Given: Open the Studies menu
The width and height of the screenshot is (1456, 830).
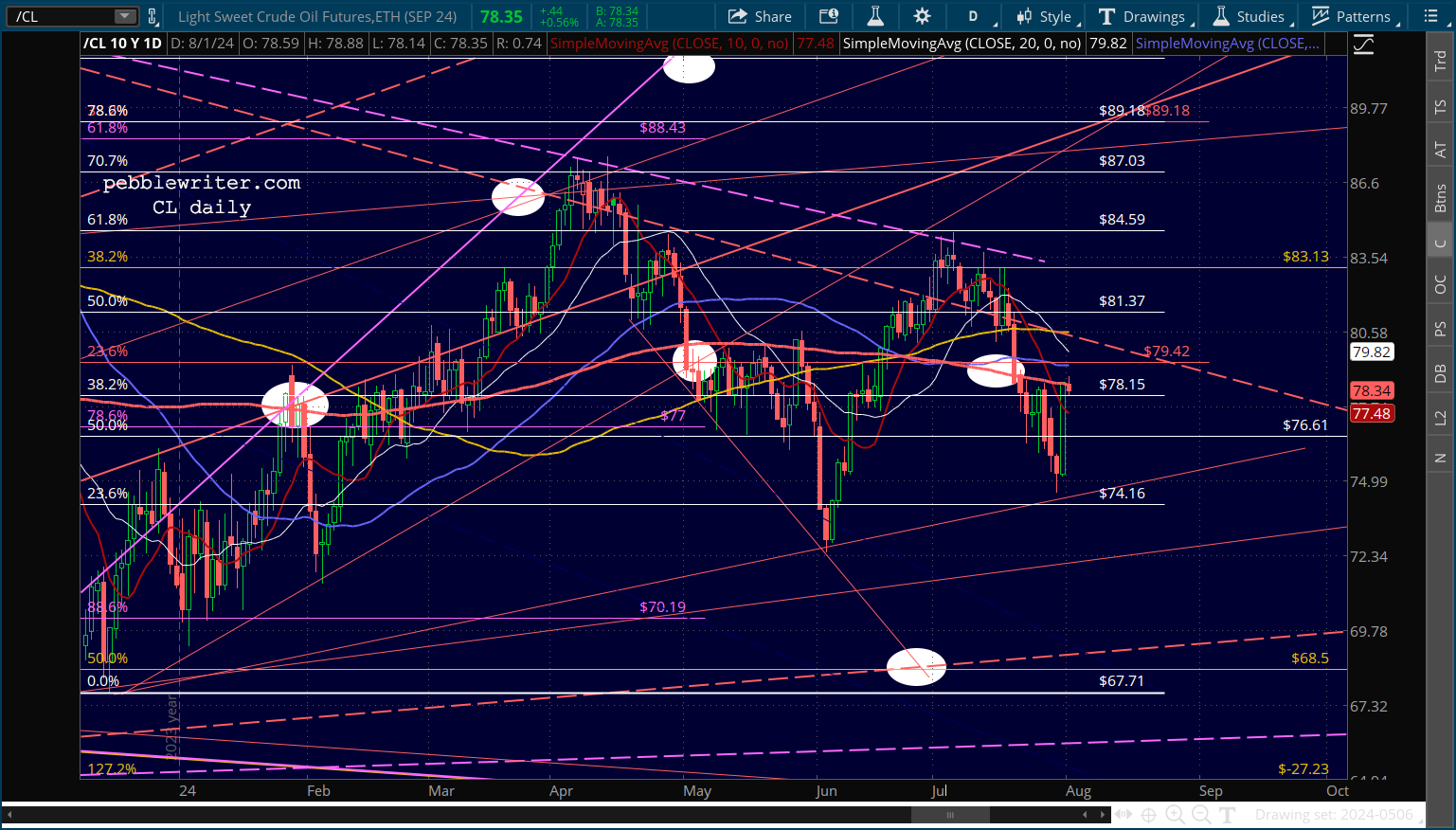Looking at the screenshot, I should [x=1250, y=16].
